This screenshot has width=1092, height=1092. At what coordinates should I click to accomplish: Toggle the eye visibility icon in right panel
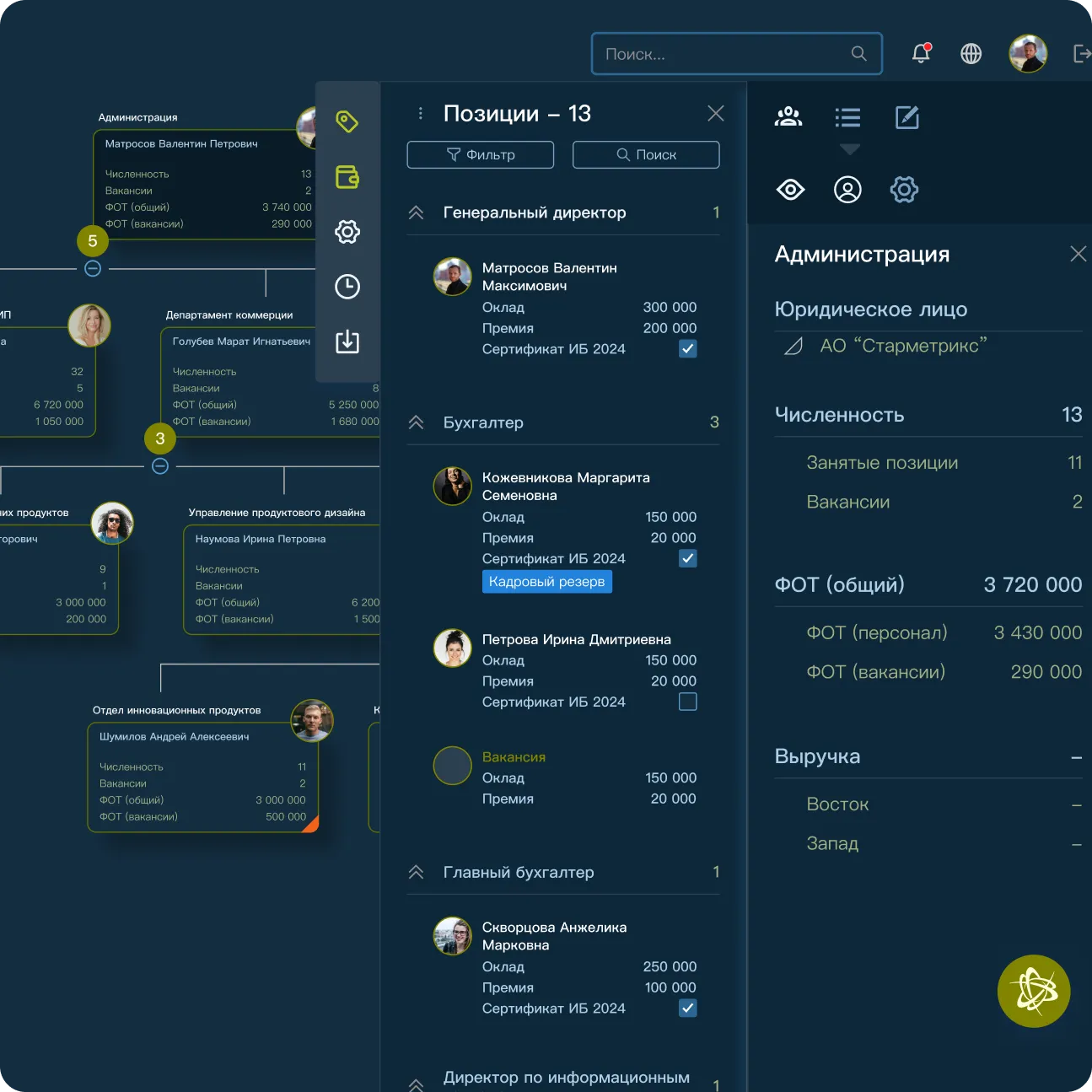point(790,190)
